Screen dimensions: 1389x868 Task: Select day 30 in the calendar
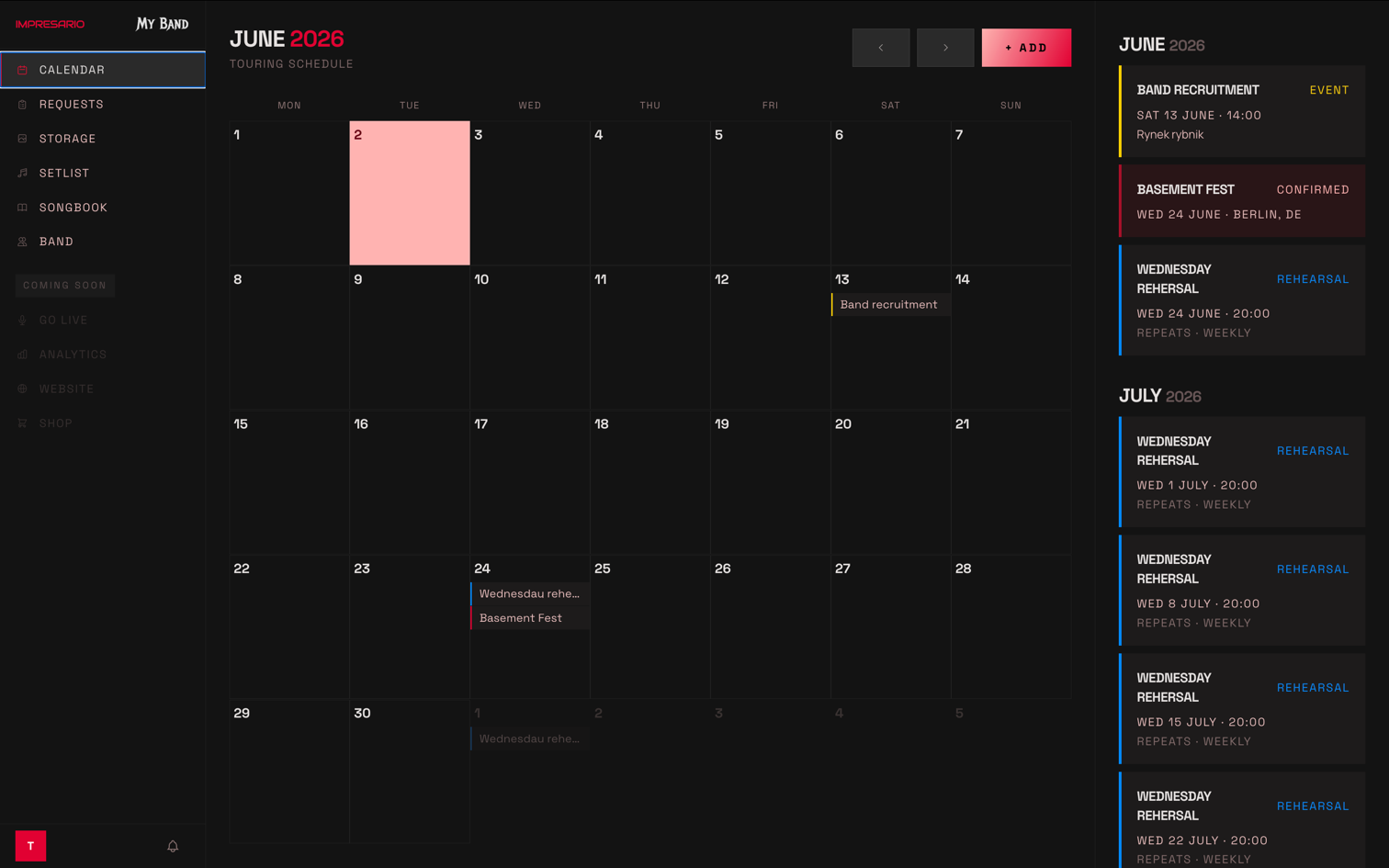[x=410, y=772]
